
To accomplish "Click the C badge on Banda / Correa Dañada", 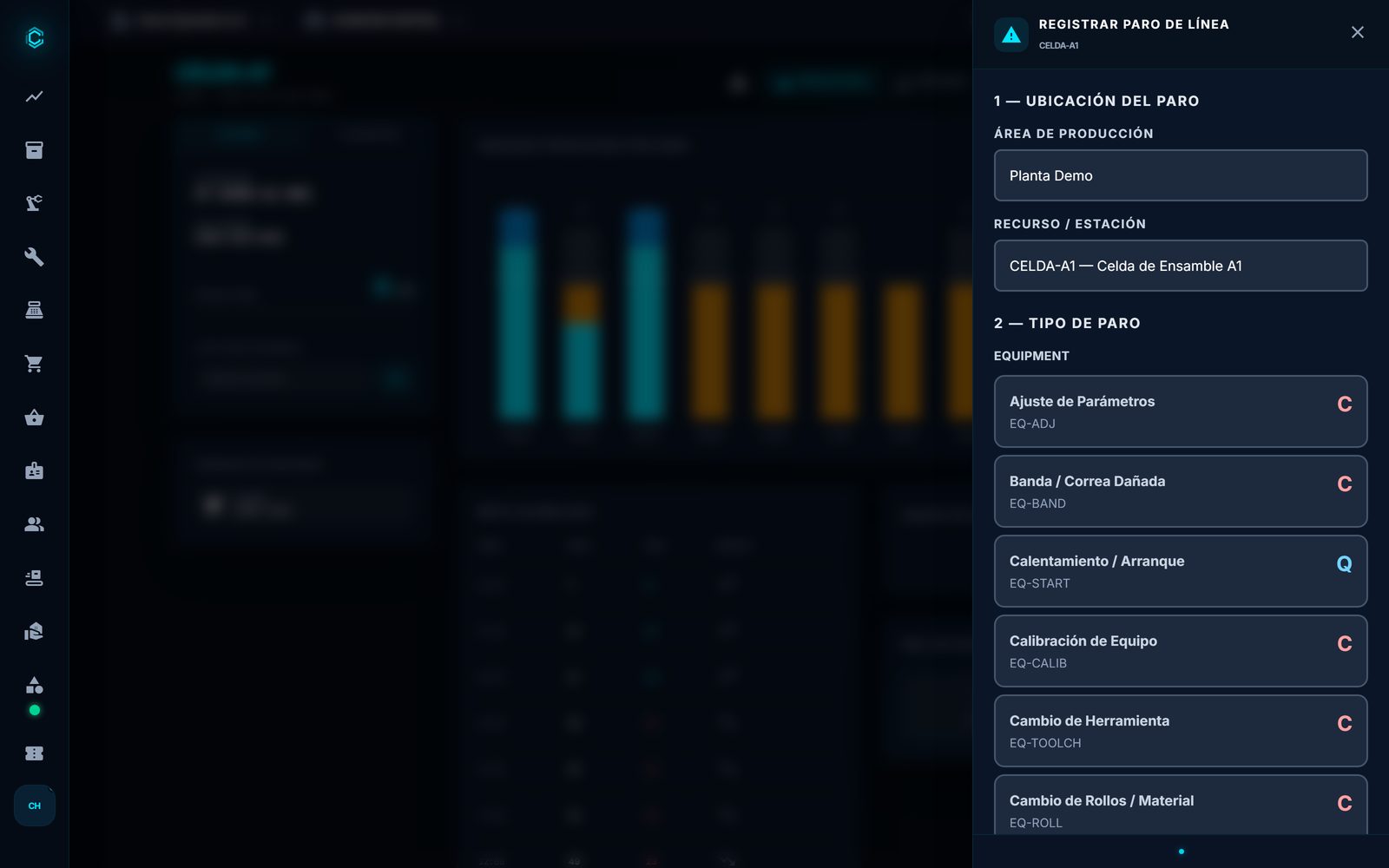I will 1345,484.
